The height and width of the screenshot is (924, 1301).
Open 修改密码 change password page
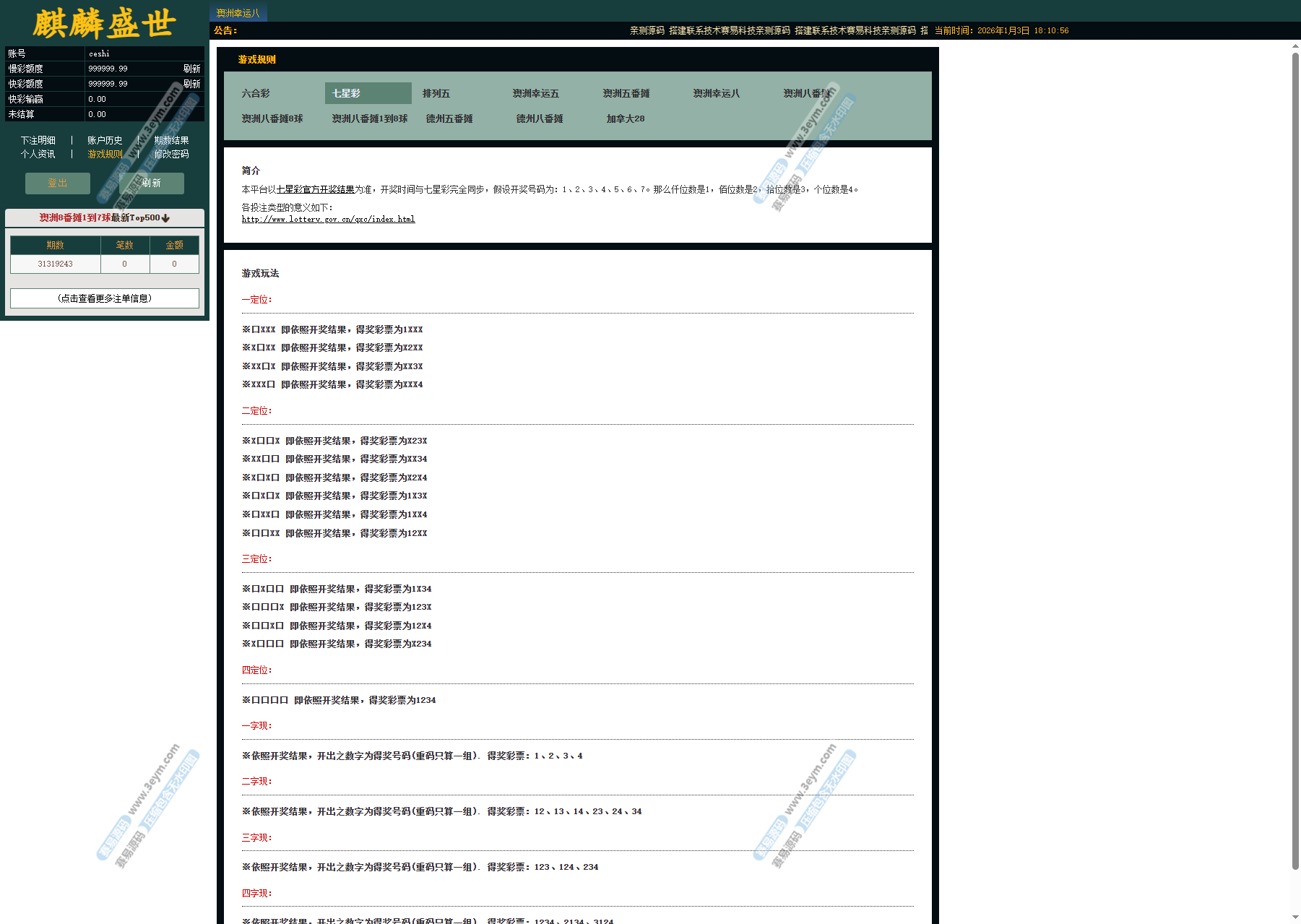171,154
